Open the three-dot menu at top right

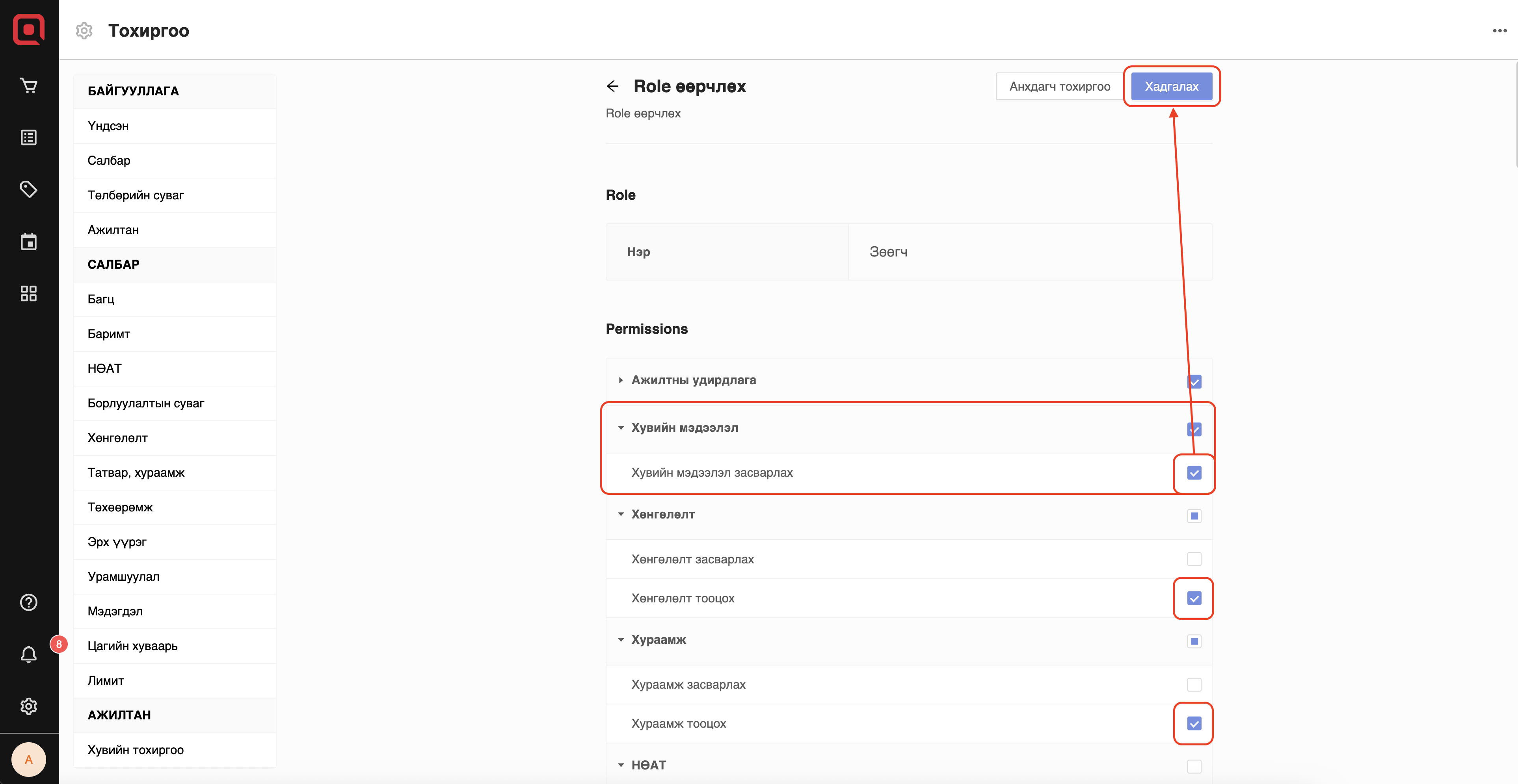pos(1499,31)
